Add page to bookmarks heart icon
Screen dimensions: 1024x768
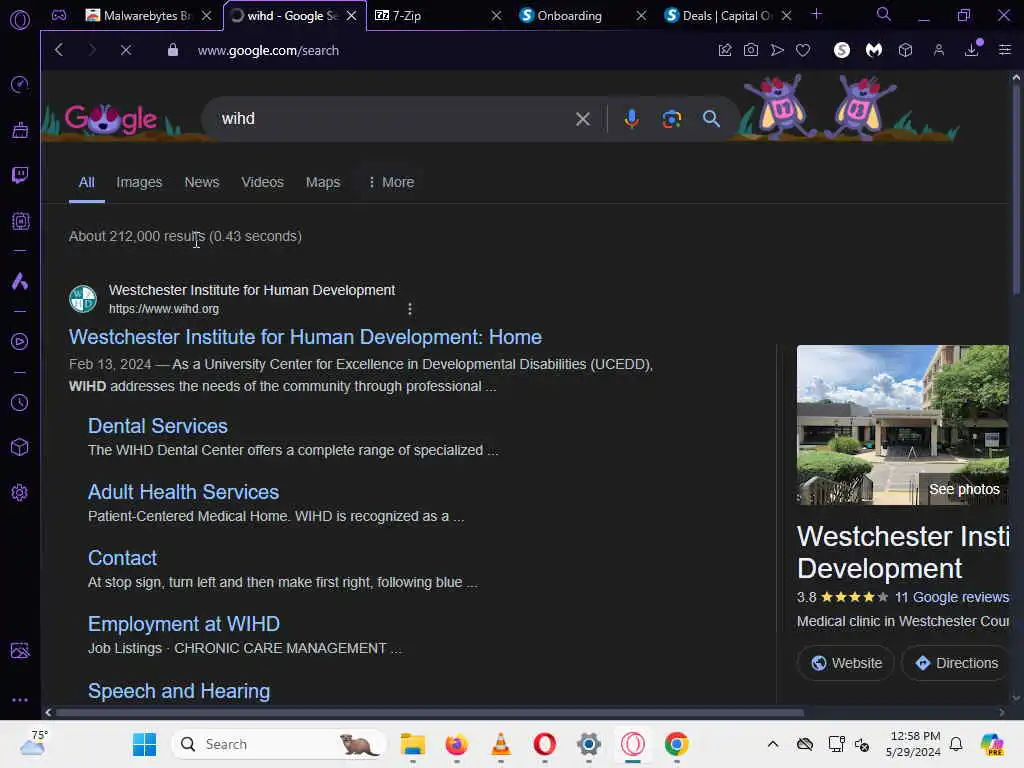pos(803,50)
